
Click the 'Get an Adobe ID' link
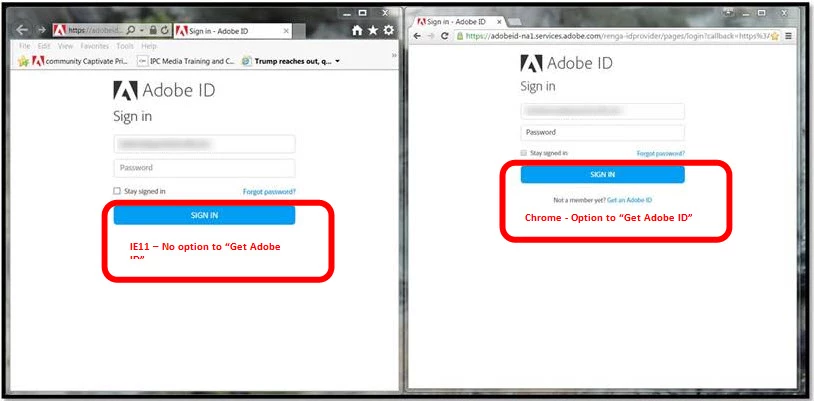[630, 200]
